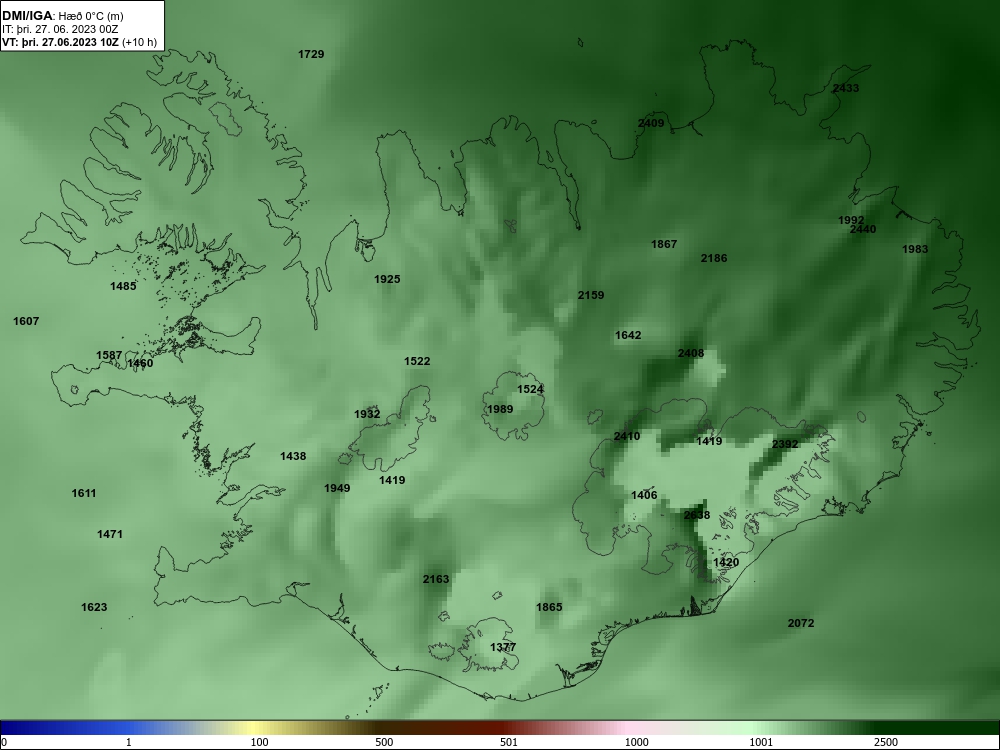The image size is (1000, 750).
Task: Click the 1865 value label
Action: coord(549,607)
